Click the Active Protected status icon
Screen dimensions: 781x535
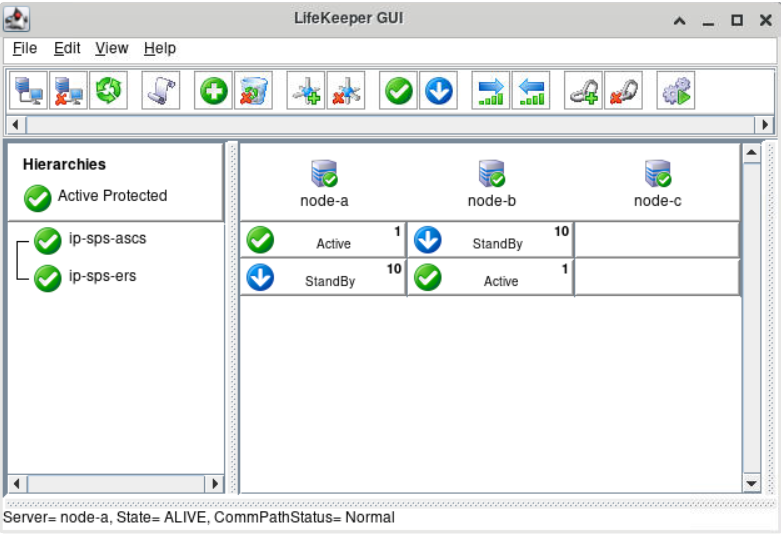(x=37, y=198)
